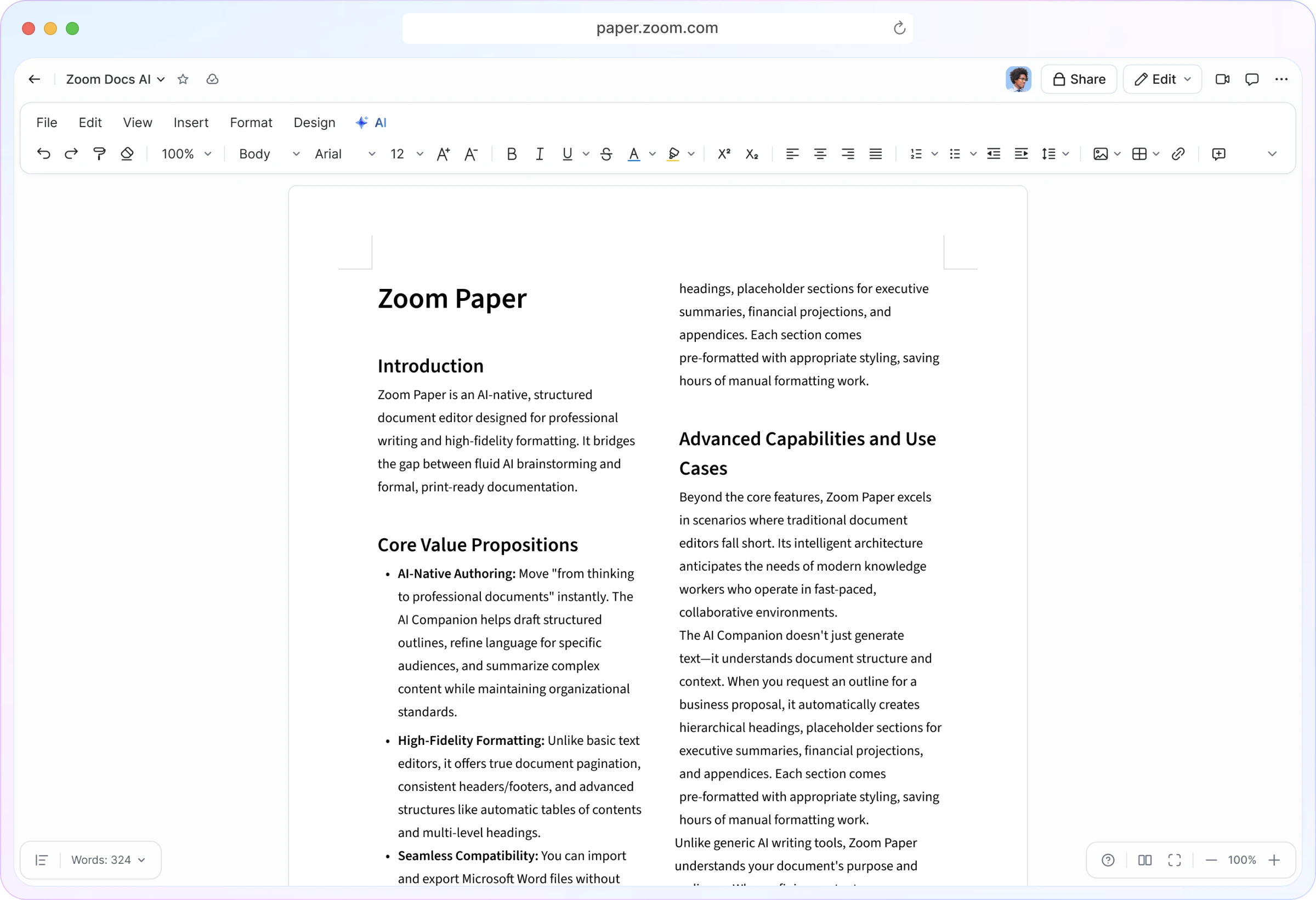This screenshot has width=1316, height=900.
Task: Open the View menu
Action: pyautogui.click(x=138, y=123)
